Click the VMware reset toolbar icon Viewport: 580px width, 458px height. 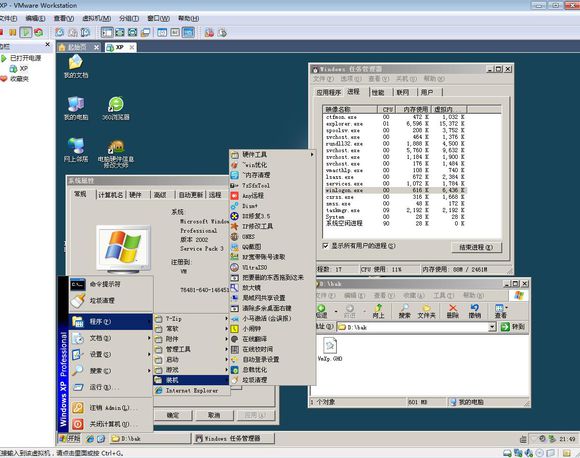click(38, 33)
